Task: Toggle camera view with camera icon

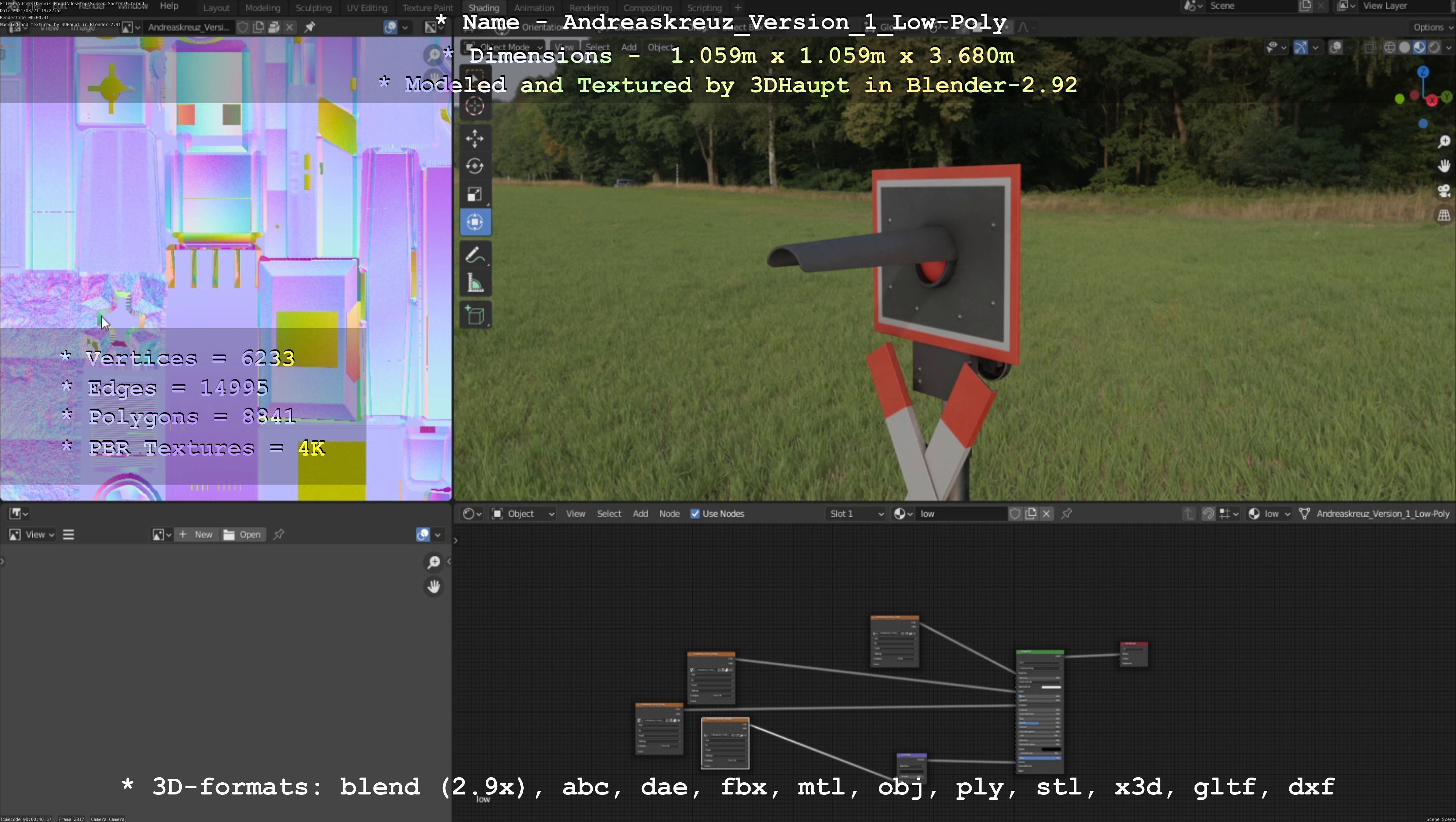Action: point(1444,191)
